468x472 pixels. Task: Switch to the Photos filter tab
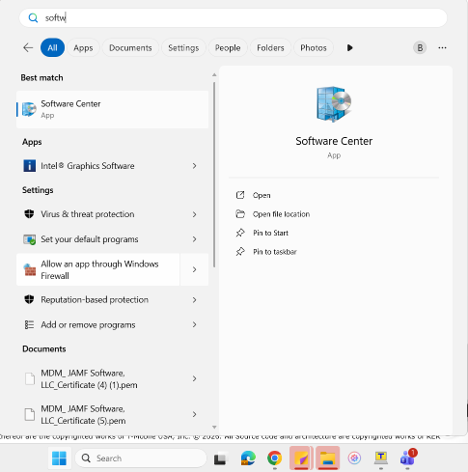(313, 48)
